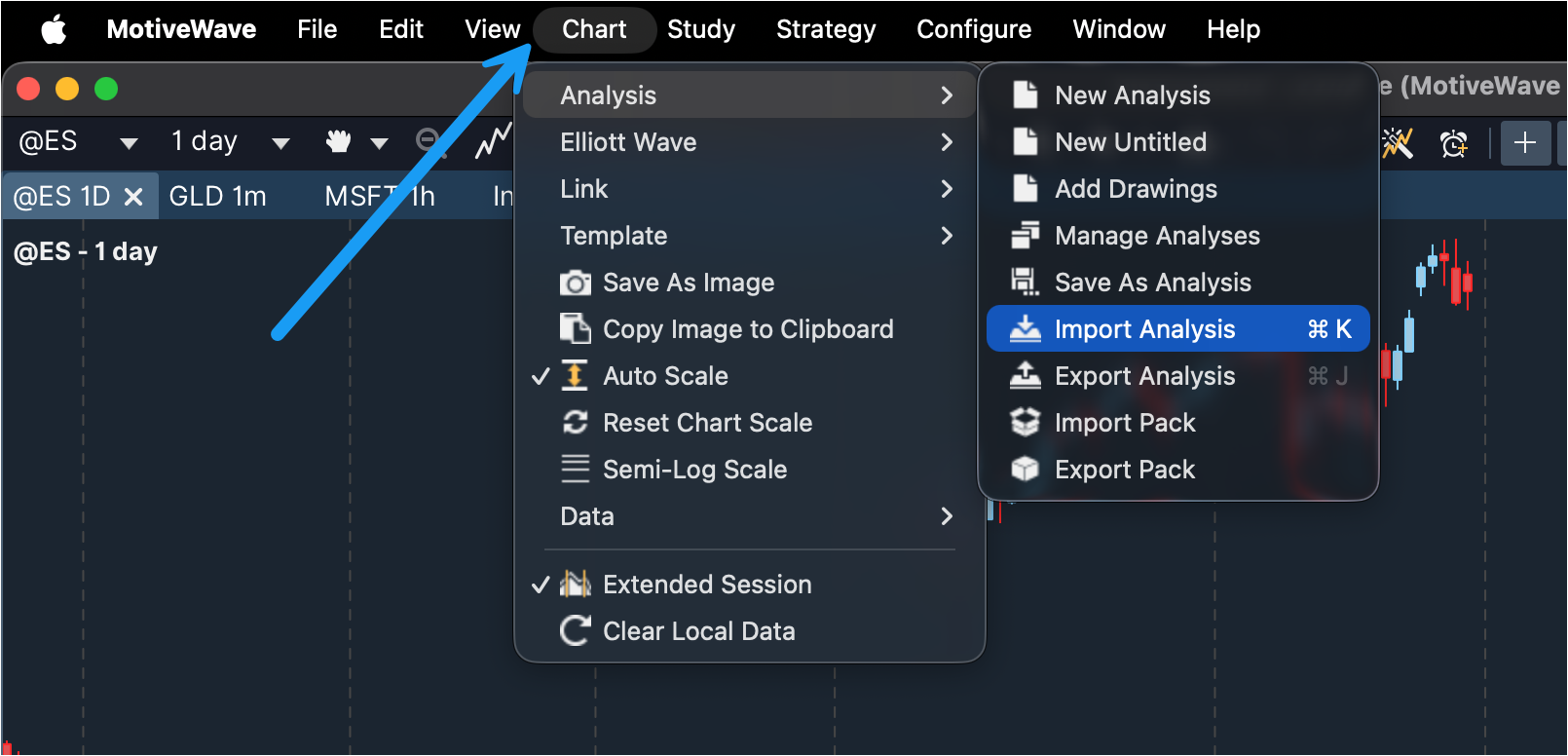Disable the Extended Session option
The height and width of the screenshot is (756, 1568).
coord(706,585)
